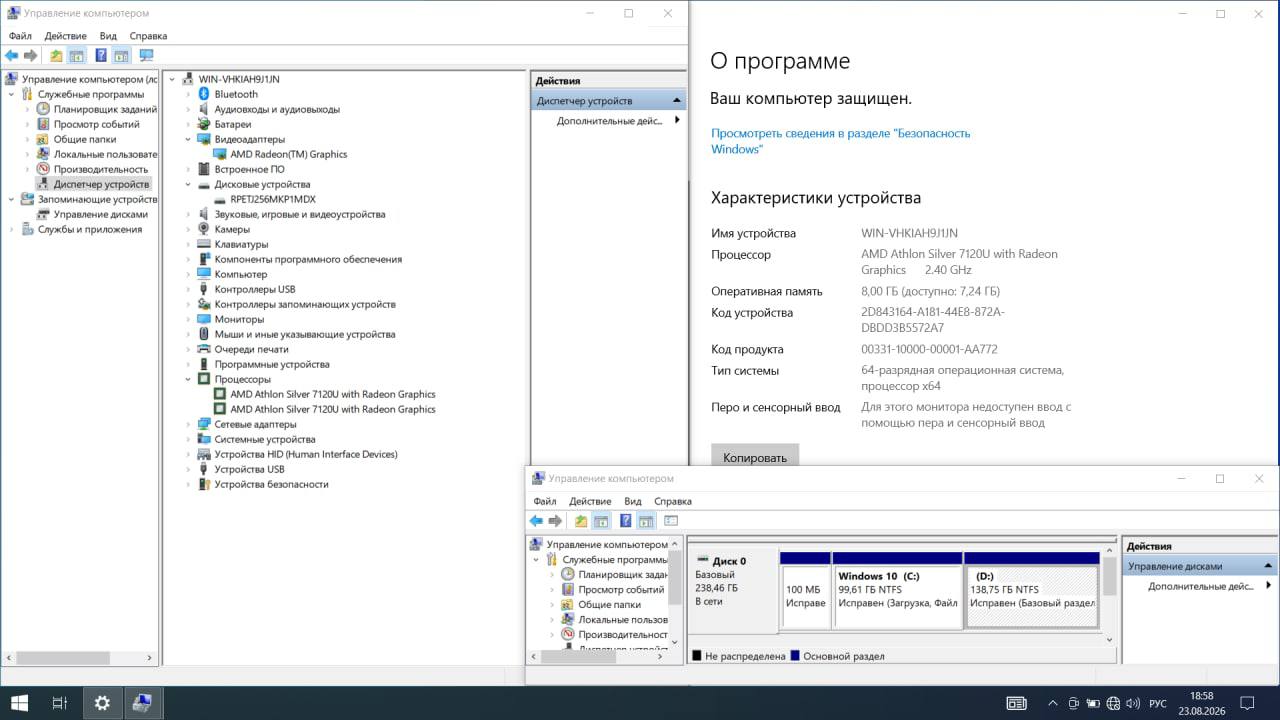Screen dimensions: 1280x720
Task: Toggle console tree icon in Device Manager window toolbar
Action: click(x=76, y=56)
